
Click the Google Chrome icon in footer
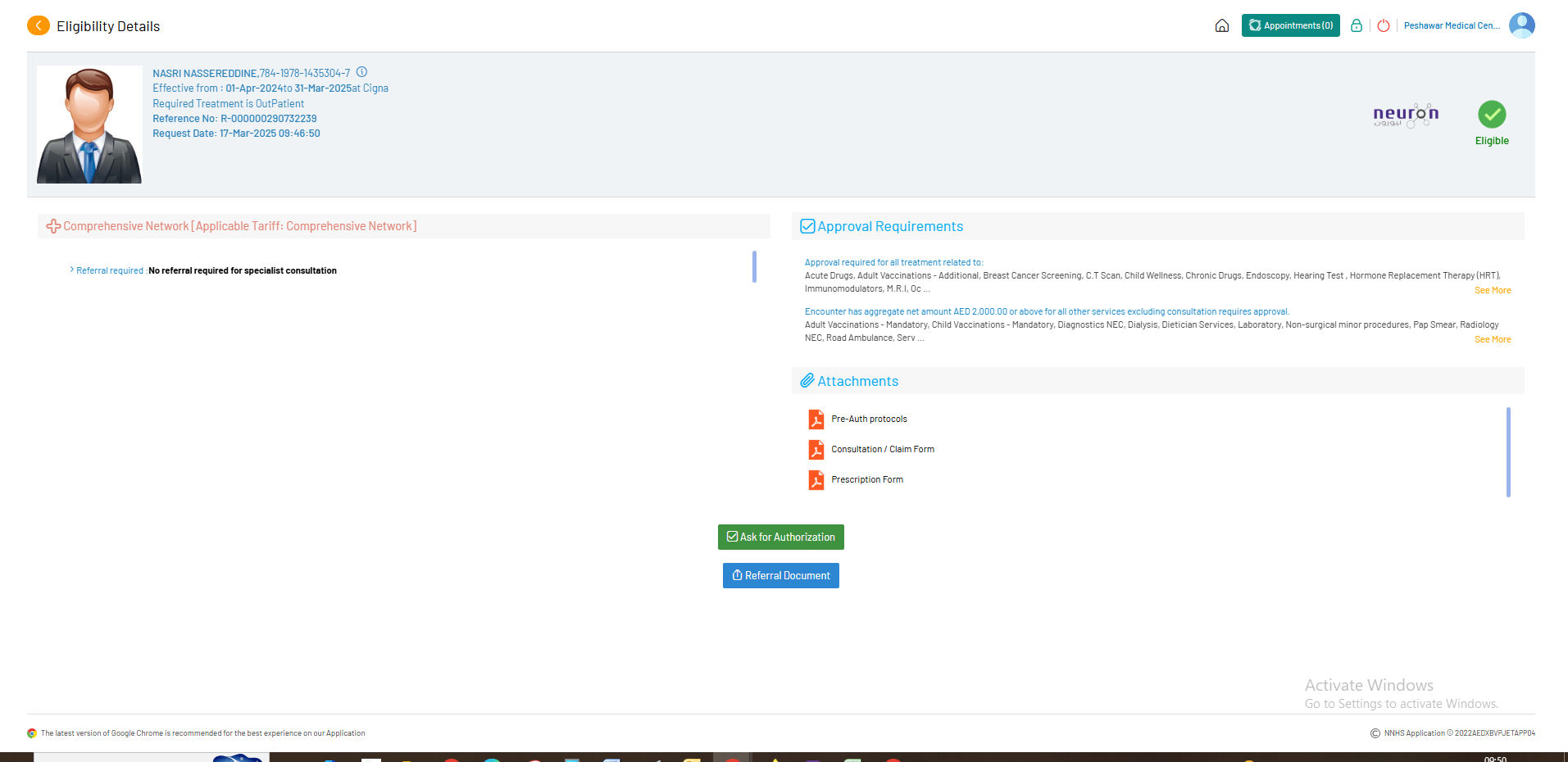point(32,733)
